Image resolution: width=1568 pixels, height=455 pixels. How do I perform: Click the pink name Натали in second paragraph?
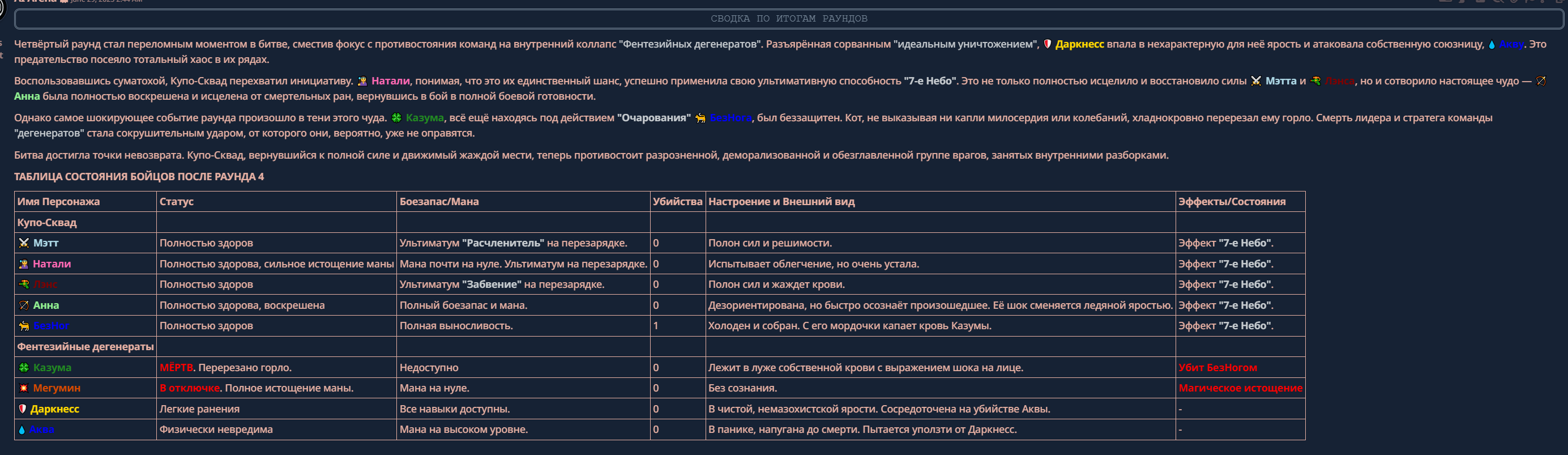click(390, 81)
